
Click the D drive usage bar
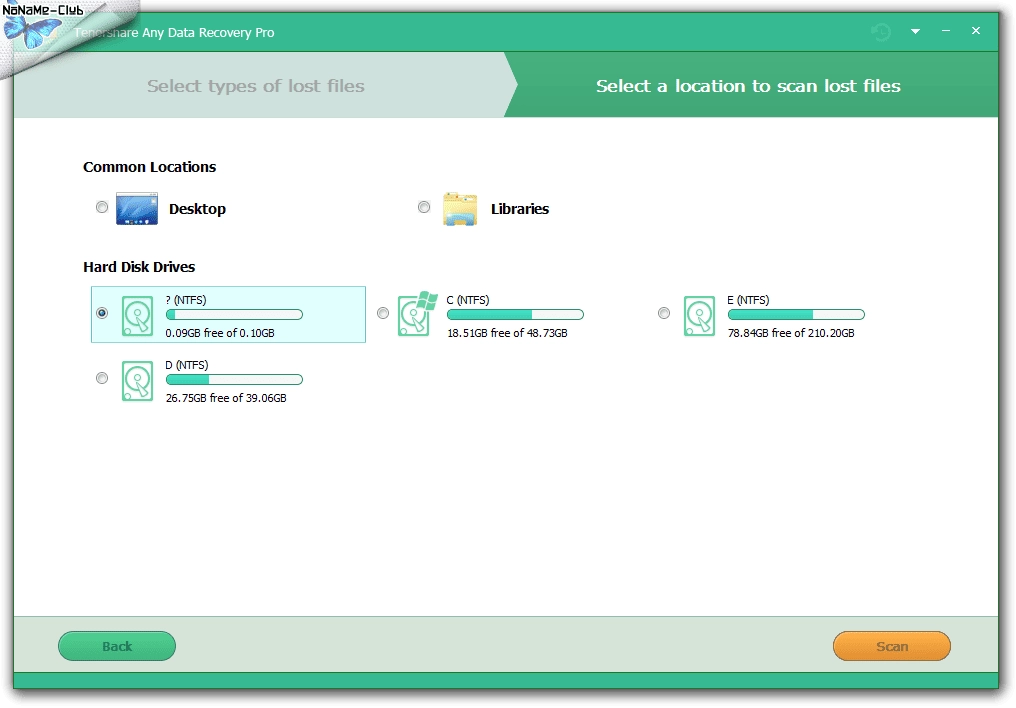tap(235, 380)
